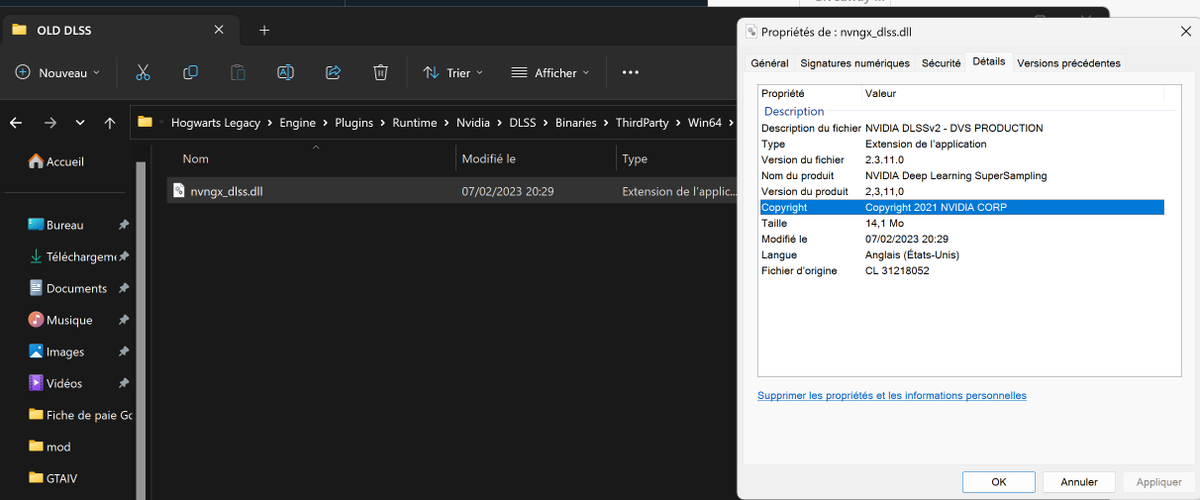Image resolution: width=1200 pixels, height=500 pixels.
Task: Click Binaries in the breadcrumb path
Action: point(577,123)
